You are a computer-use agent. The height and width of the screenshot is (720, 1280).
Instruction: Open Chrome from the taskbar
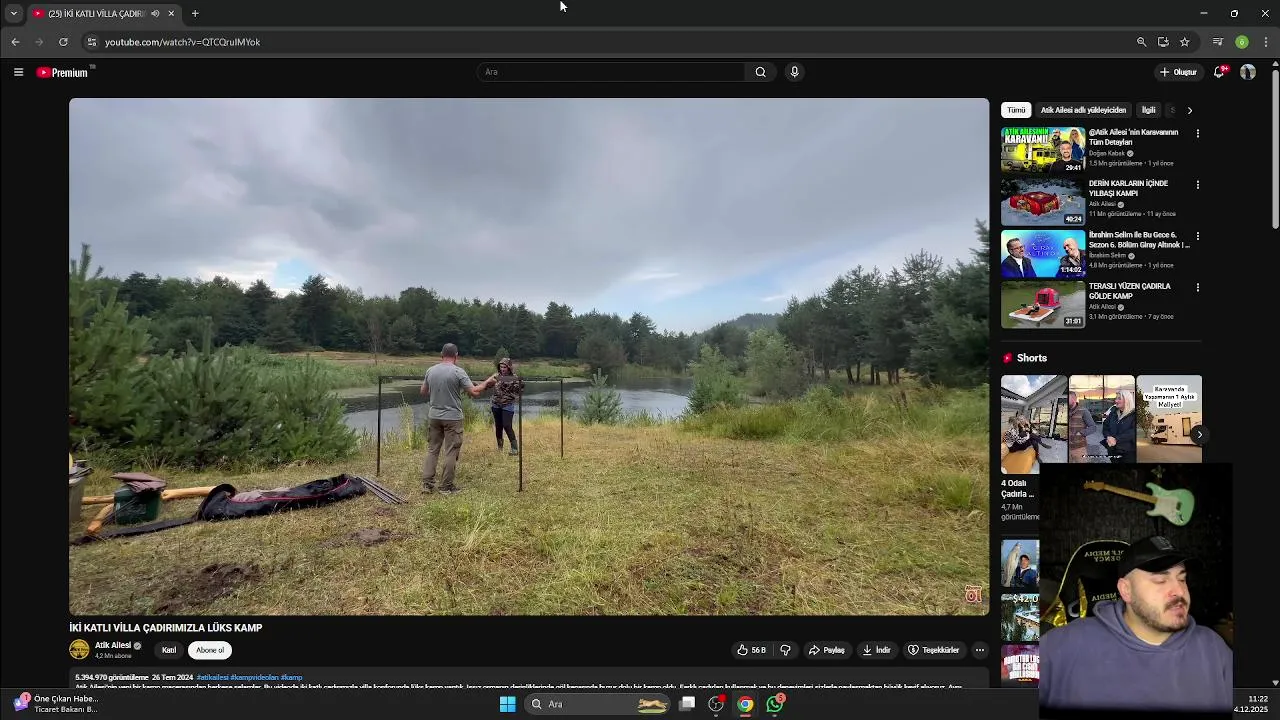click(x=745, y=704)
